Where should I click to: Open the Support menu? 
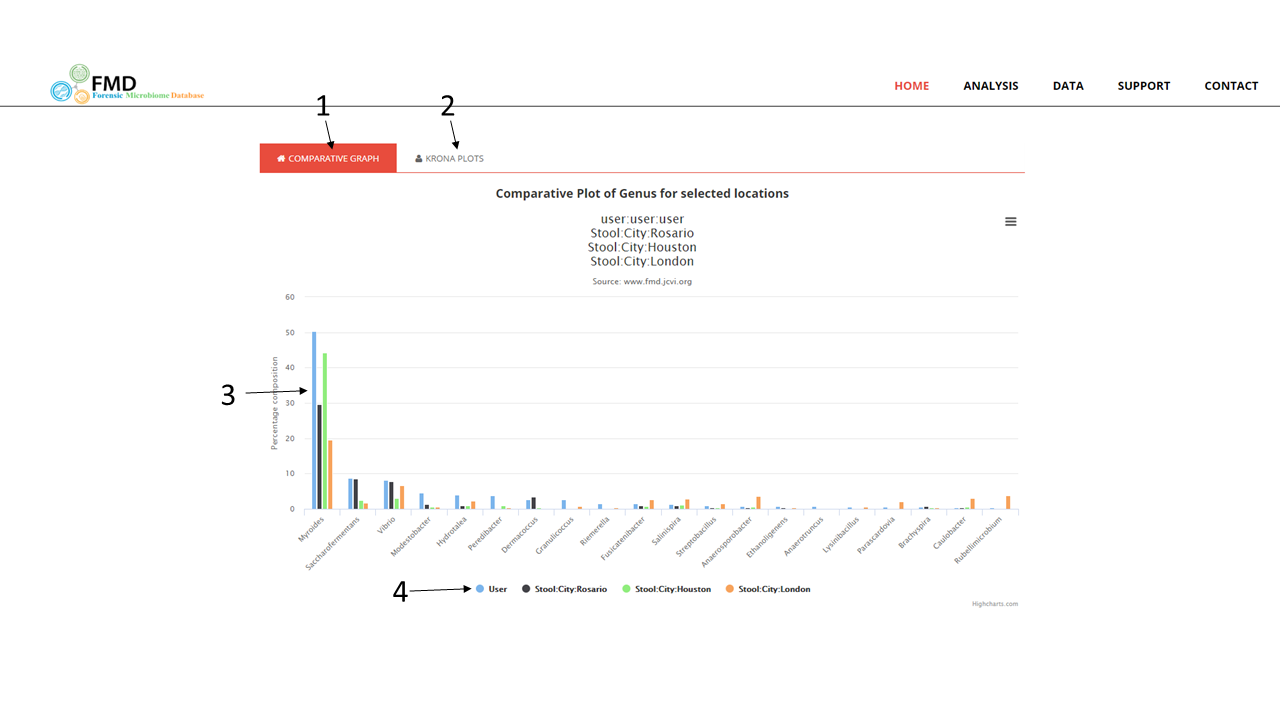[1143, 86]
